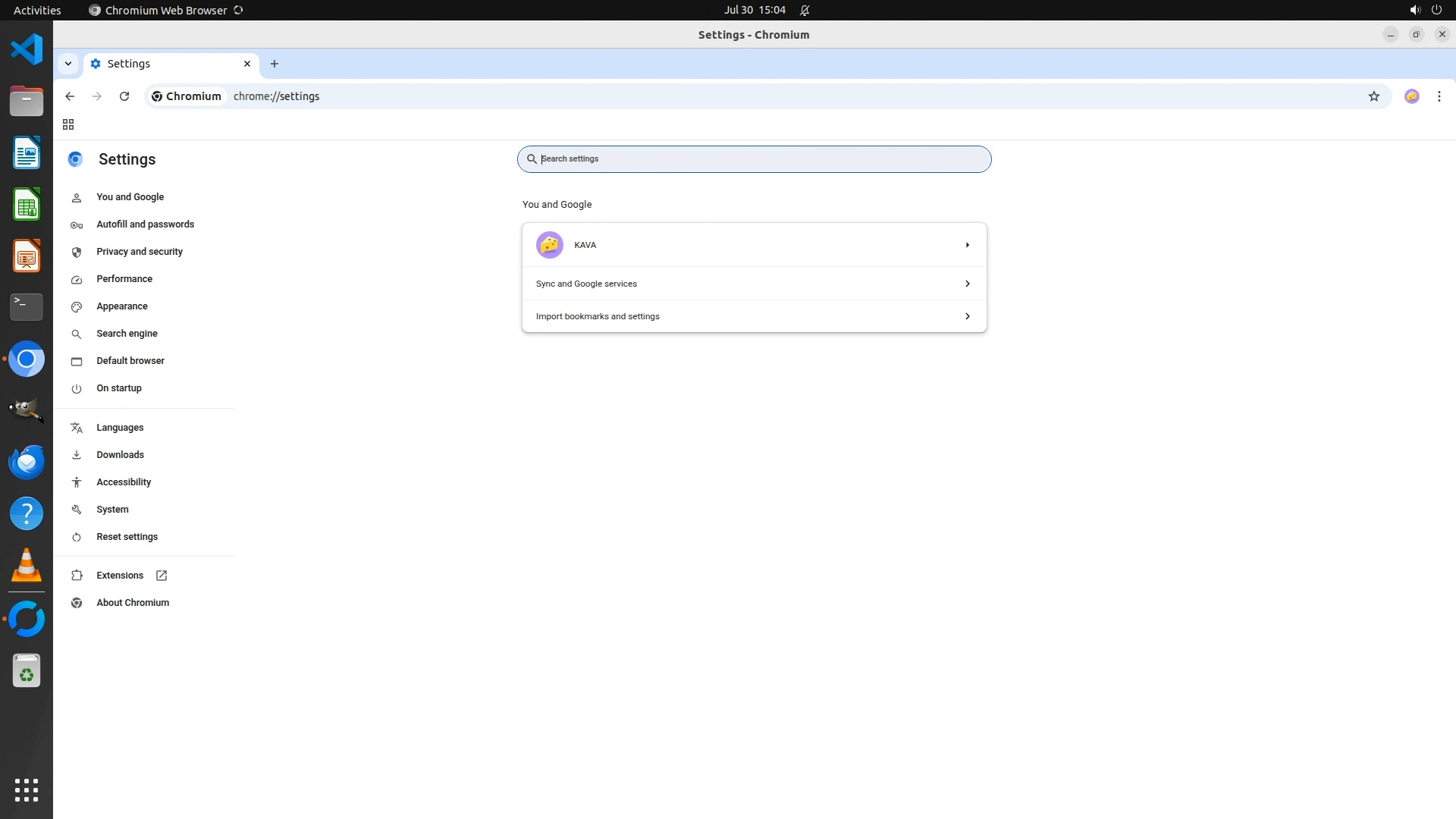Image resolution: width=1456 pixels, height=819 pixels.
Task: Close the Settings tab
Action: [x=246, y=64]
